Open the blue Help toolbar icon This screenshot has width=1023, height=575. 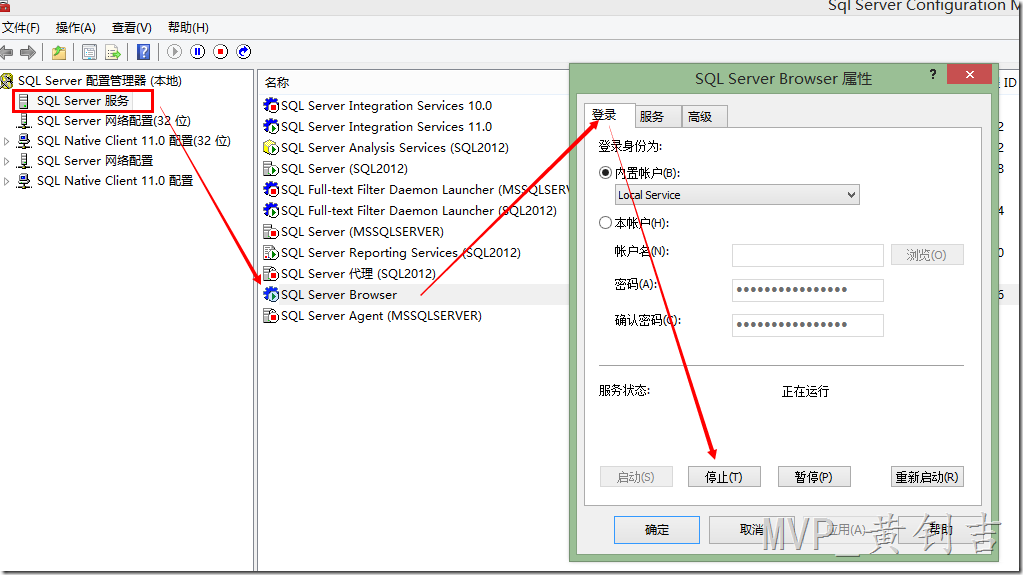click(144, 52)
